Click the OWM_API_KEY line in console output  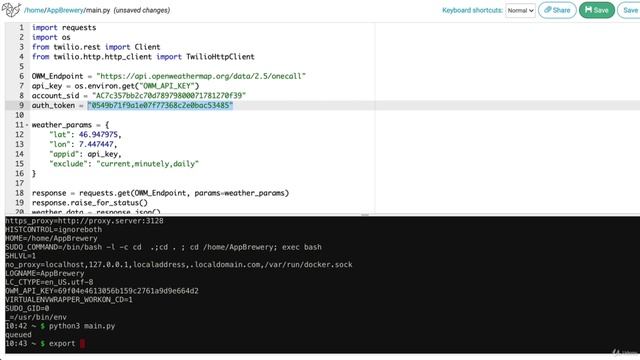tap(102, 291)
